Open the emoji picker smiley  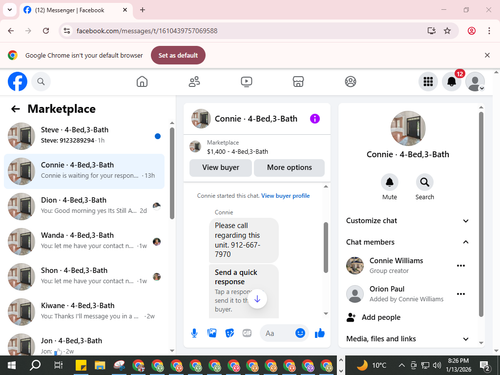[300, 333]
